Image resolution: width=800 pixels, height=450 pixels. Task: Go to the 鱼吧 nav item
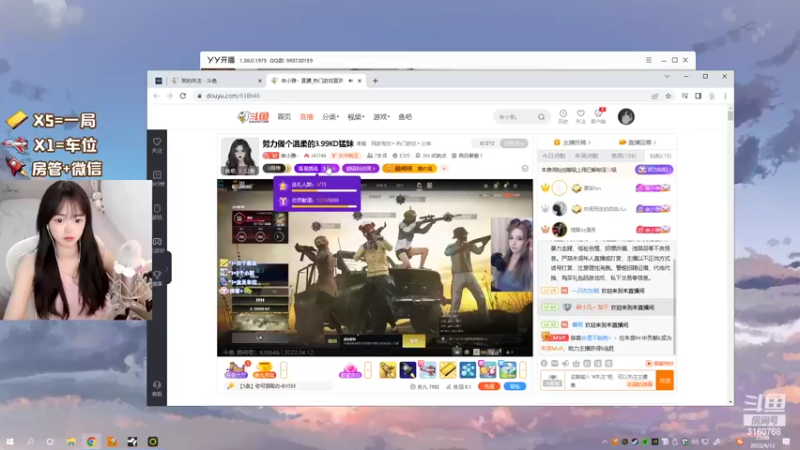click(x=405, y=117)
